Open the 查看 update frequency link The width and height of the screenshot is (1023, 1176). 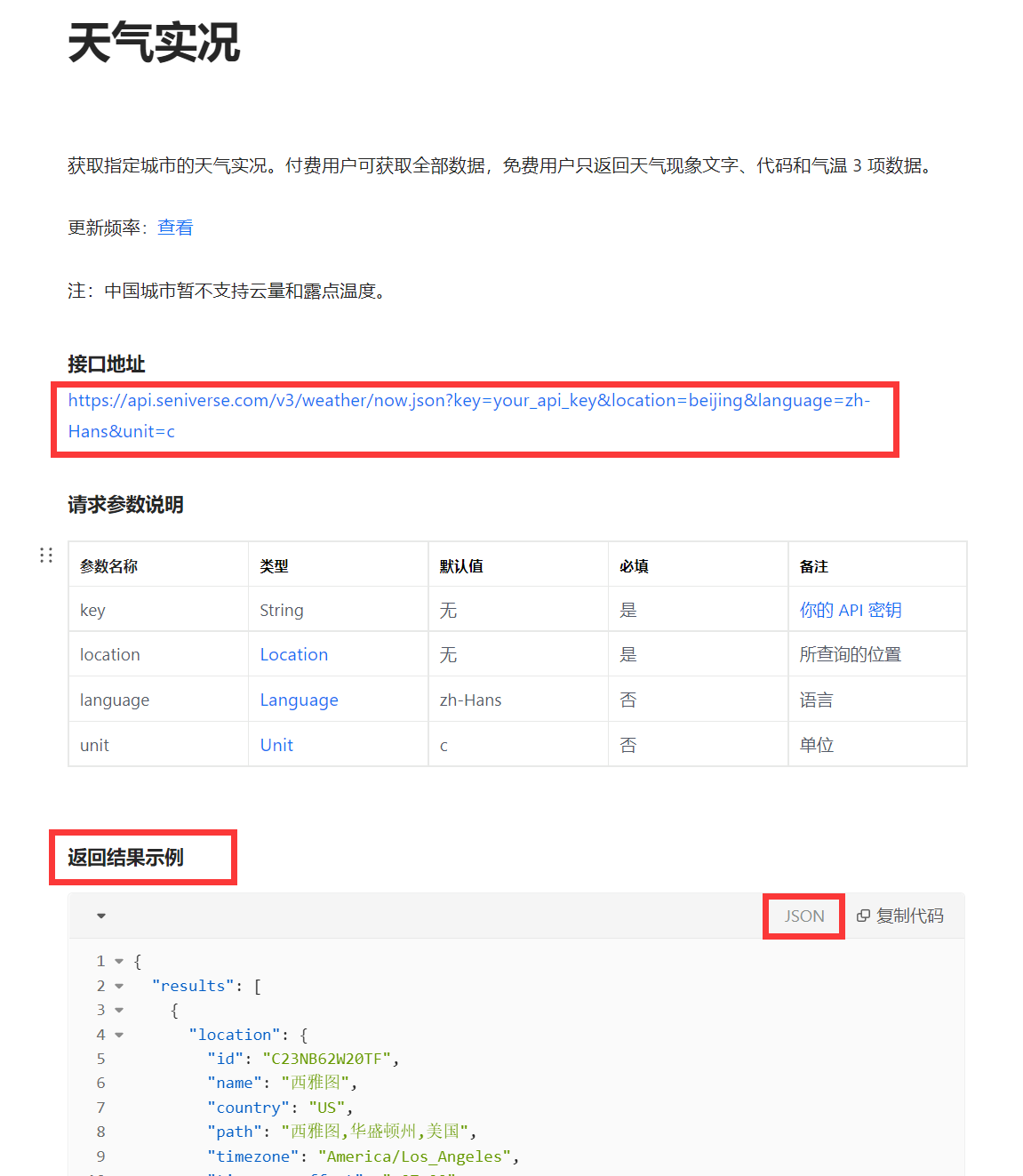coord(175,228)
